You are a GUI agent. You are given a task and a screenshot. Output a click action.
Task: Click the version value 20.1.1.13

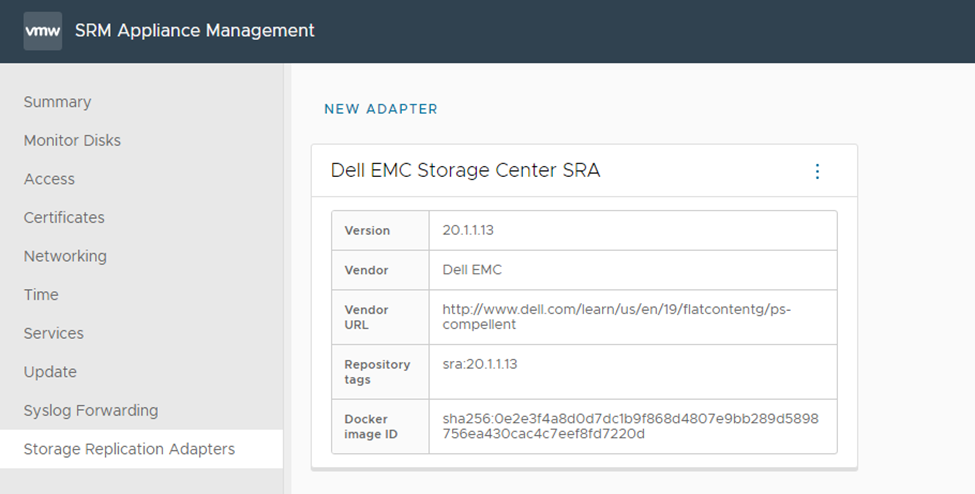point(468,230)
